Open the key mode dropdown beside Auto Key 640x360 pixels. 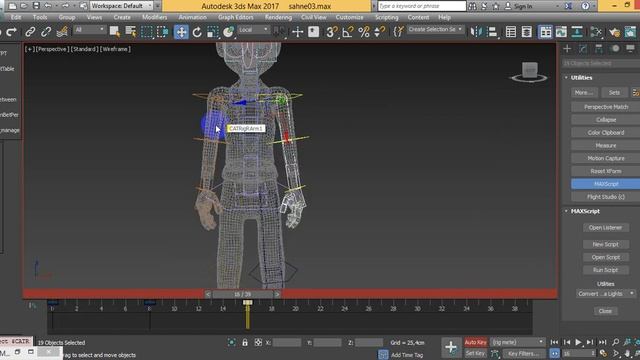(517, 342)
